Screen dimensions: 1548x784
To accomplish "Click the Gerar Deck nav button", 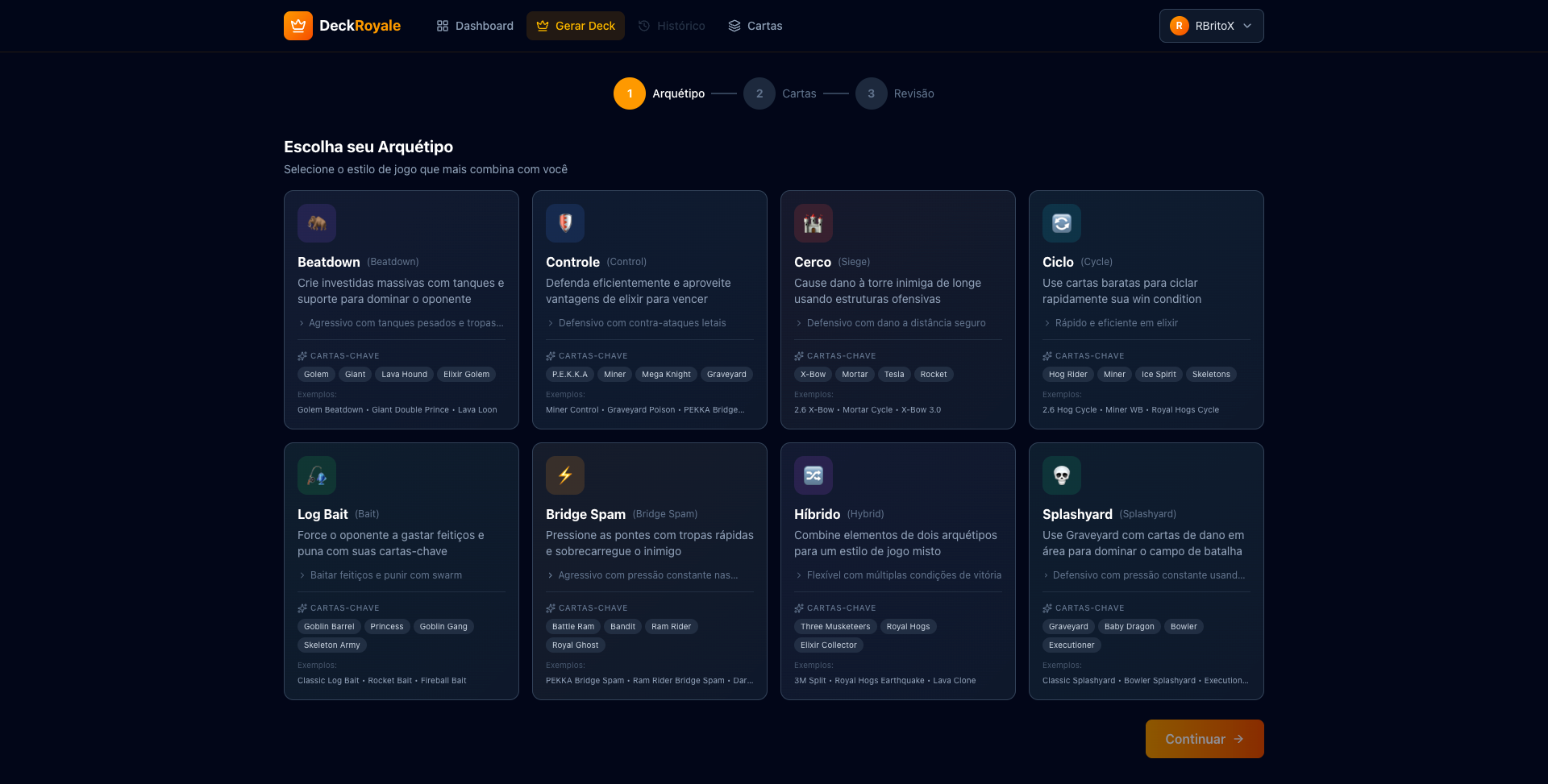I will pyautogui.click(x=576, y=26).
